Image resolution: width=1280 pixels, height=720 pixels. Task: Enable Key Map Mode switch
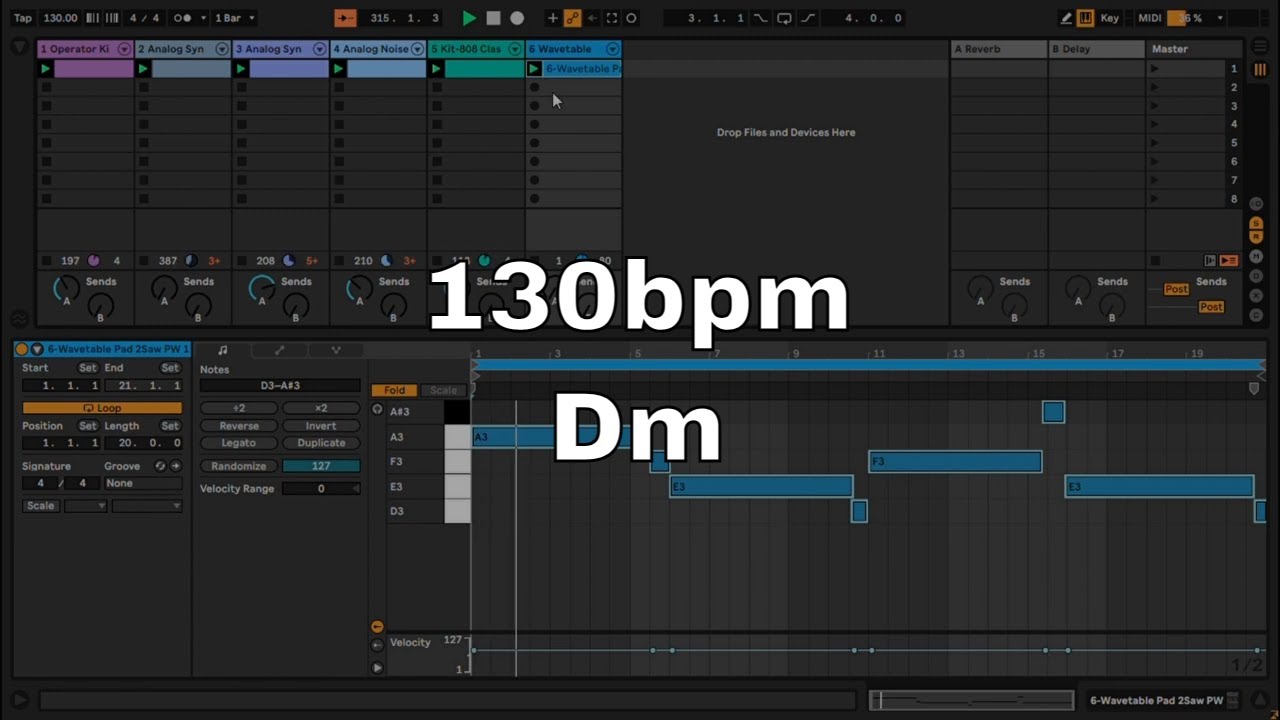(1110, 18)
